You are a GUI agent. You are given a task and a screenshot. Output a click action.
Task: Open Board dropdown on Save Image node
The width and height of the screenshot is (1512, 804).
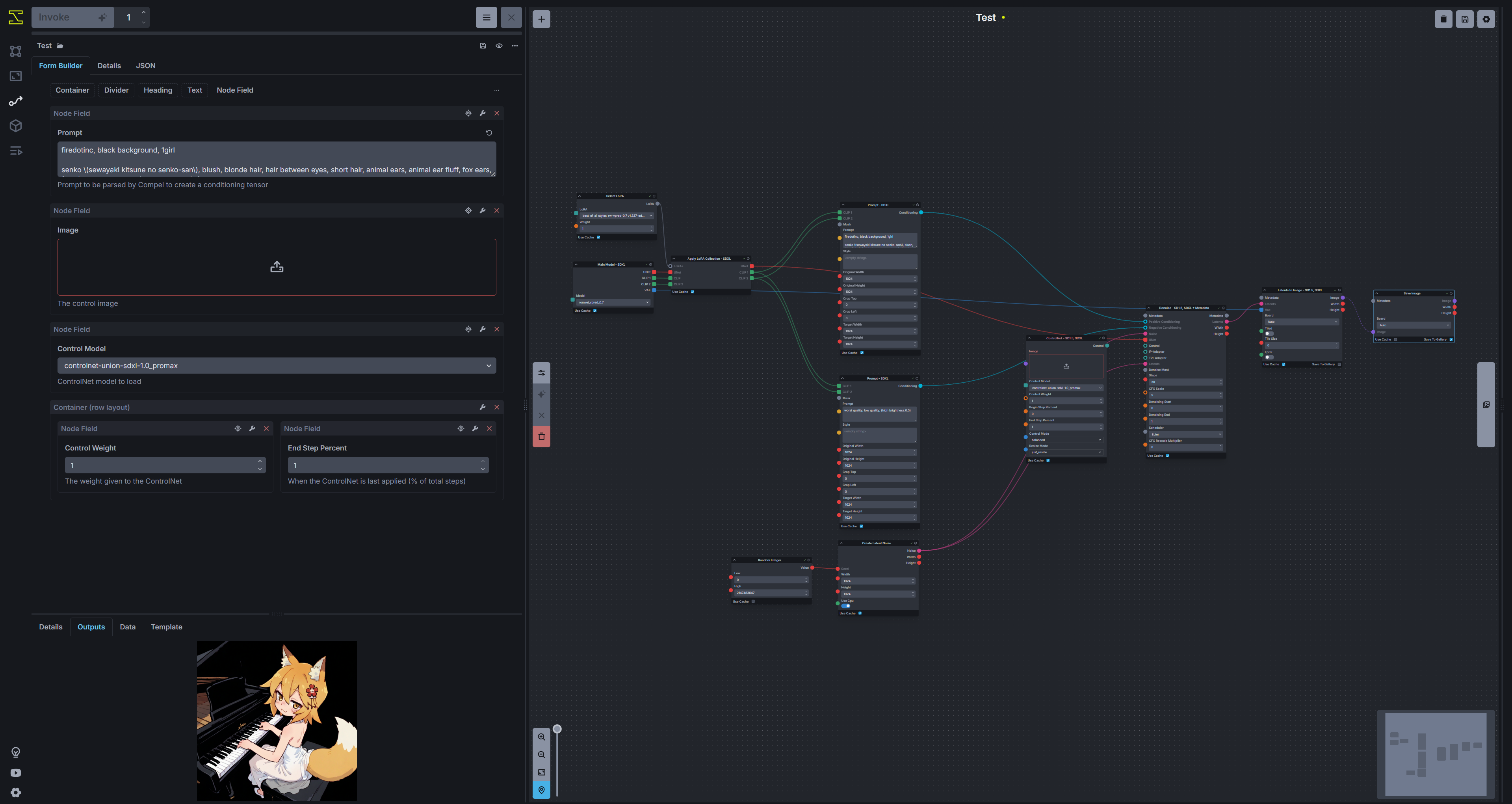(1414, 326)
